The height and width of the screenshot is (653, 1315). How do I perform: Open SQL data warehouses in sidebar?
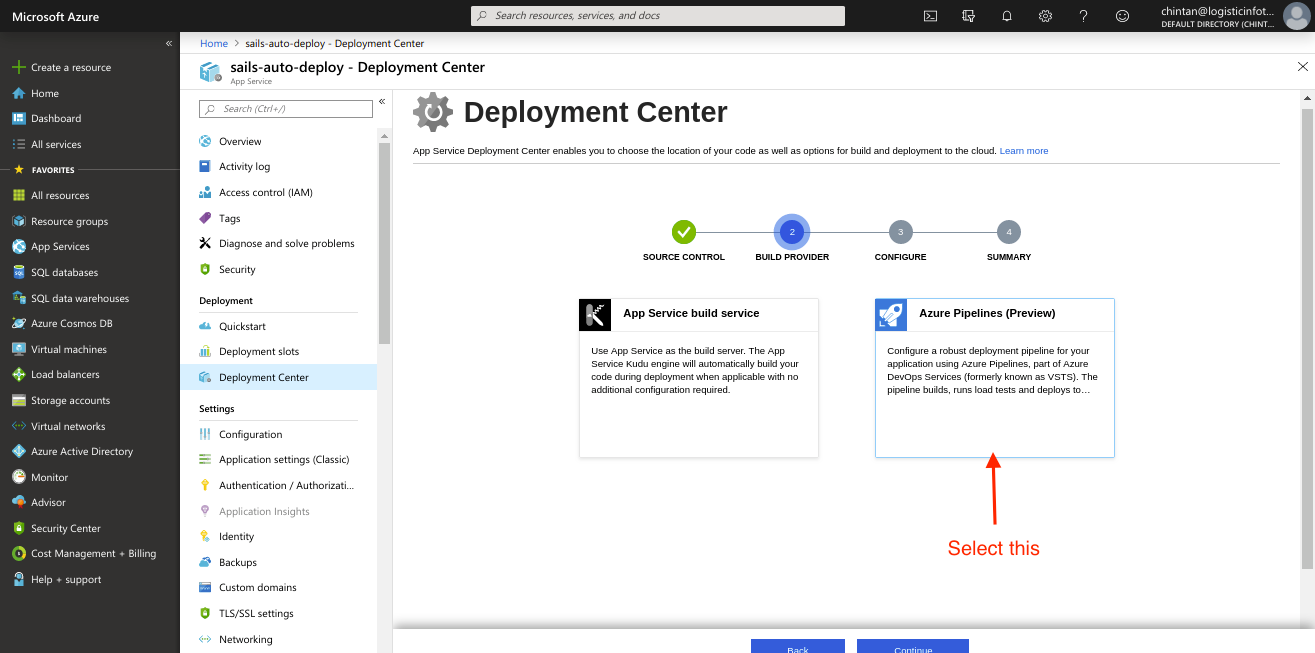(x=79, y=298)
